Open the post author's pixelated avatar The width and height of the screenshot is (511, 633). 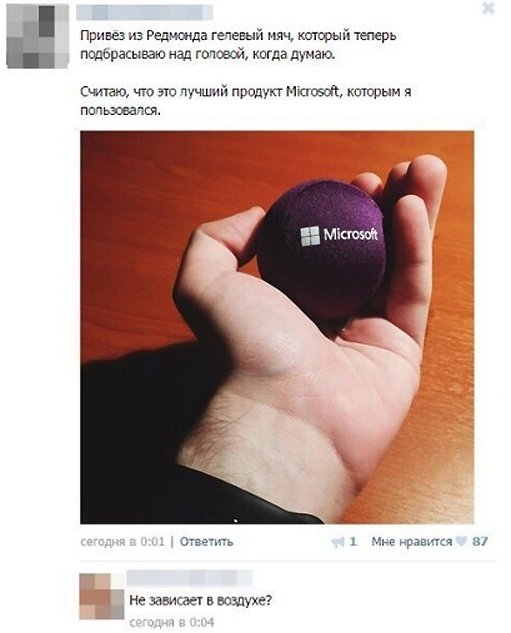pyautogui.click(x=38, y=36)
